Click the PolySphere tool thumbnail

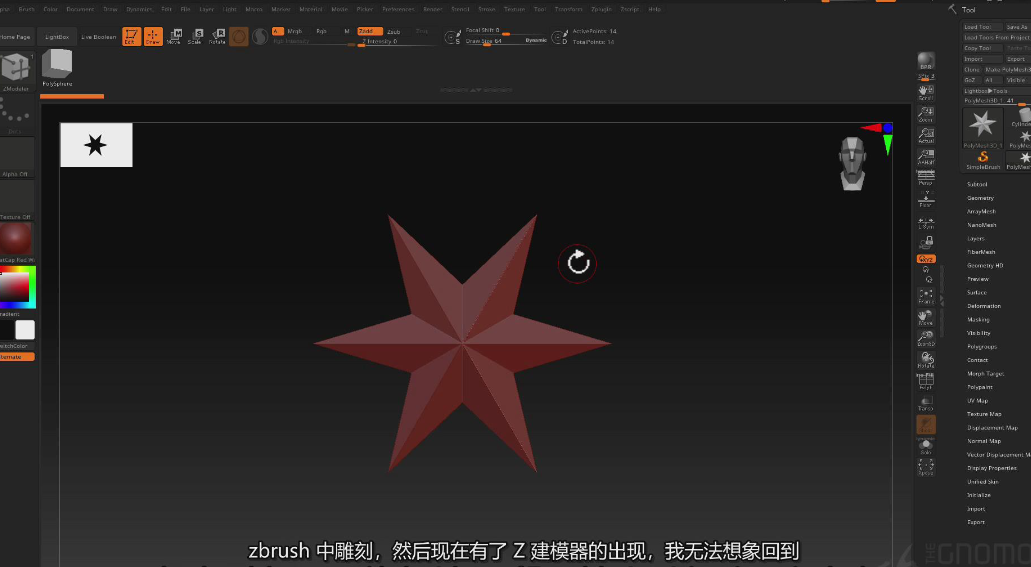click(x=57, y=68)
